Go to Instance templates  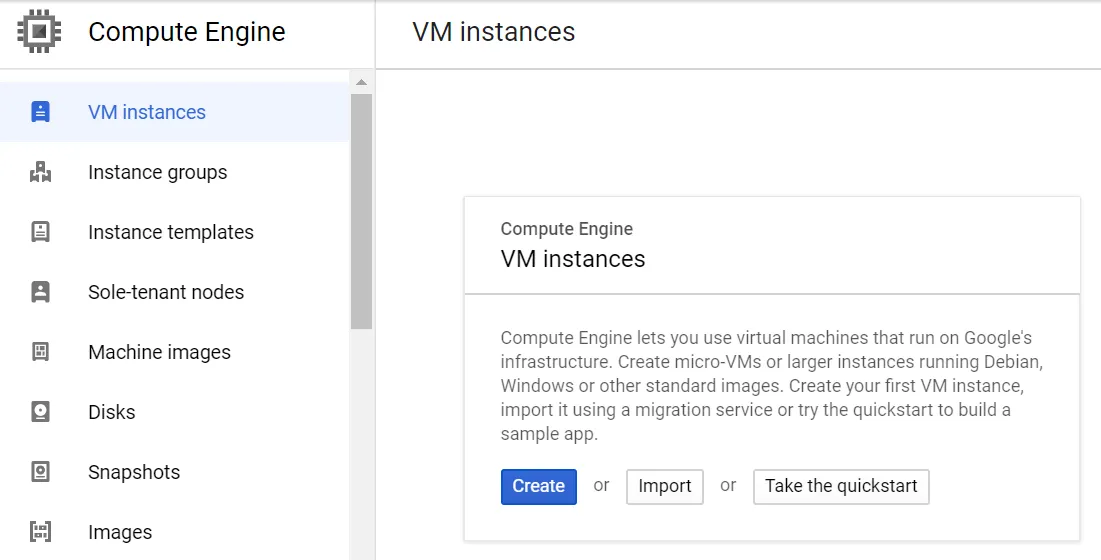click(174, 232)
